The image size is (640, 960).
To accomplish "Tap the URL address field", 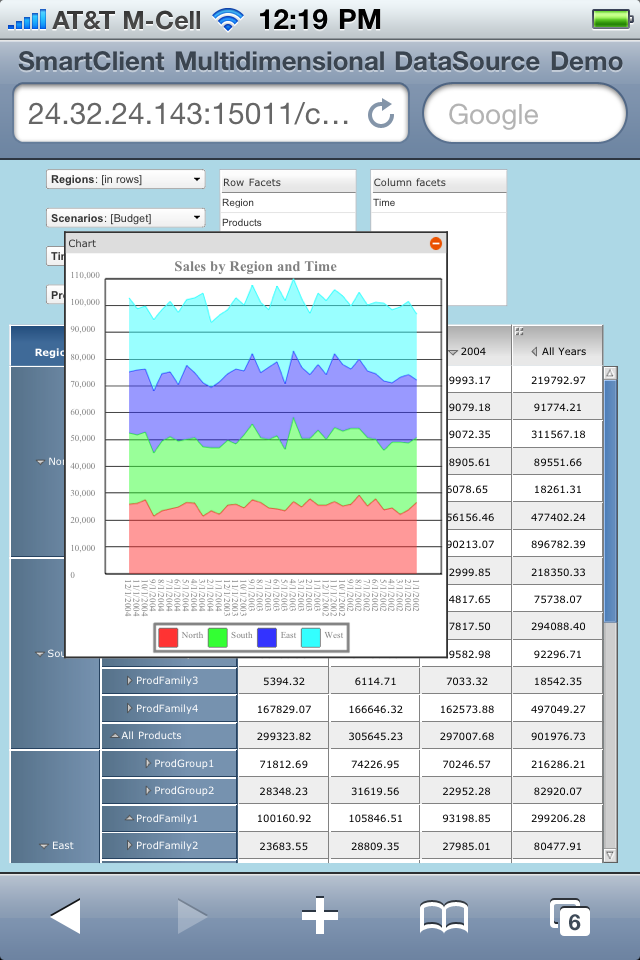I will tap(211, 113).
